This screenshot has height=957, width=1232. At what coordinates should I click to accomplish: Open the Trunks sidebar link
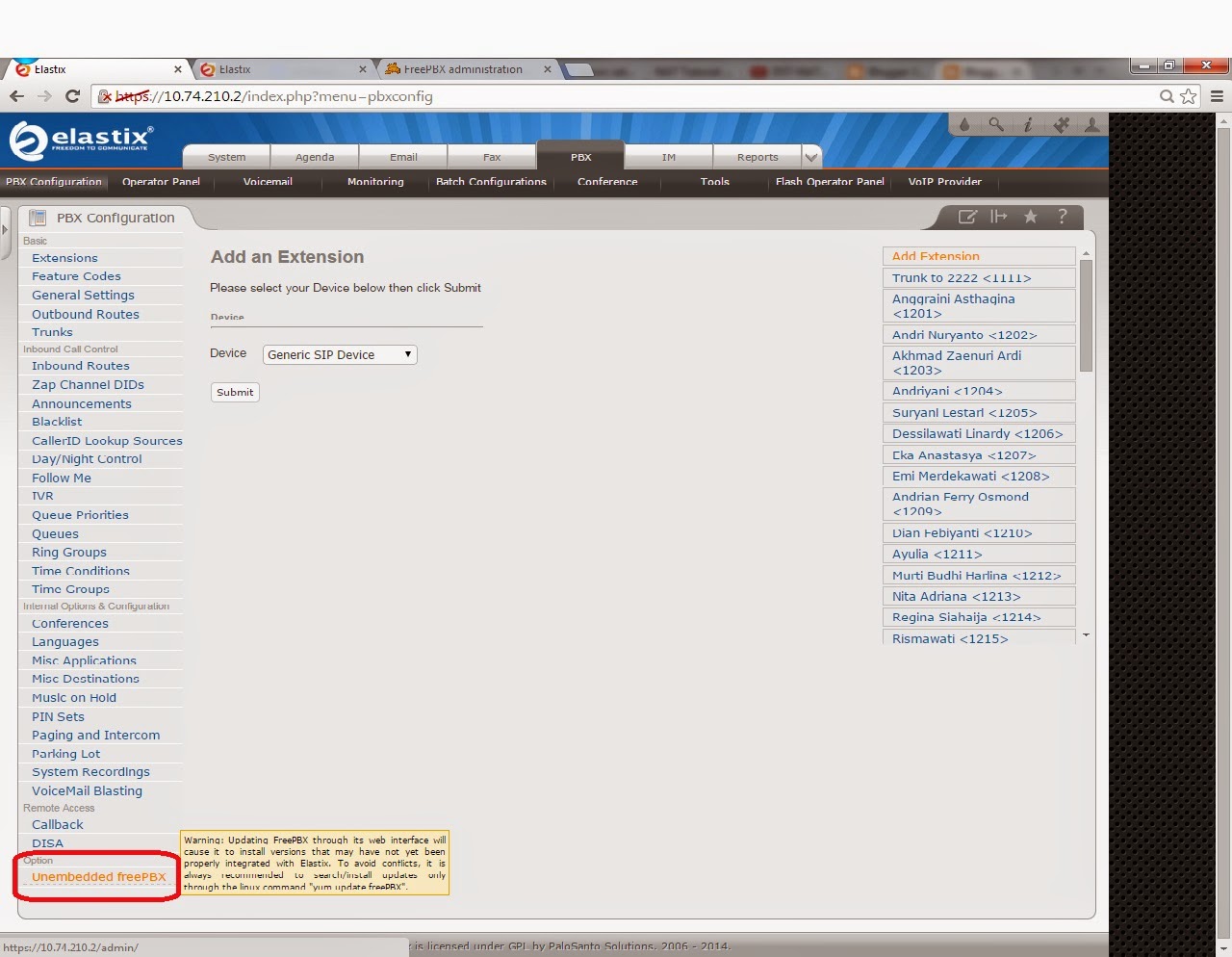pos(52,332)
